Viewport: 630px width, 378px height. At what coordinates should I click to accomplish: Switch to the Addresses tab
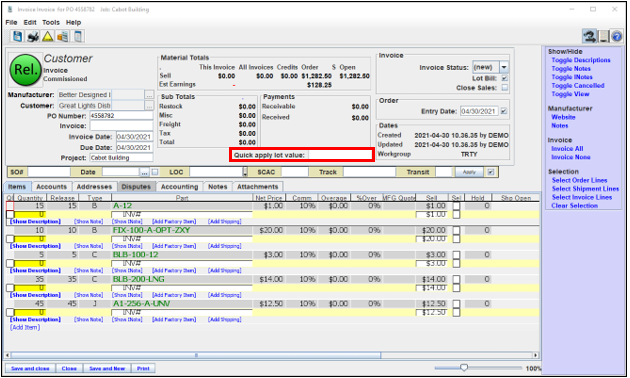94,187
